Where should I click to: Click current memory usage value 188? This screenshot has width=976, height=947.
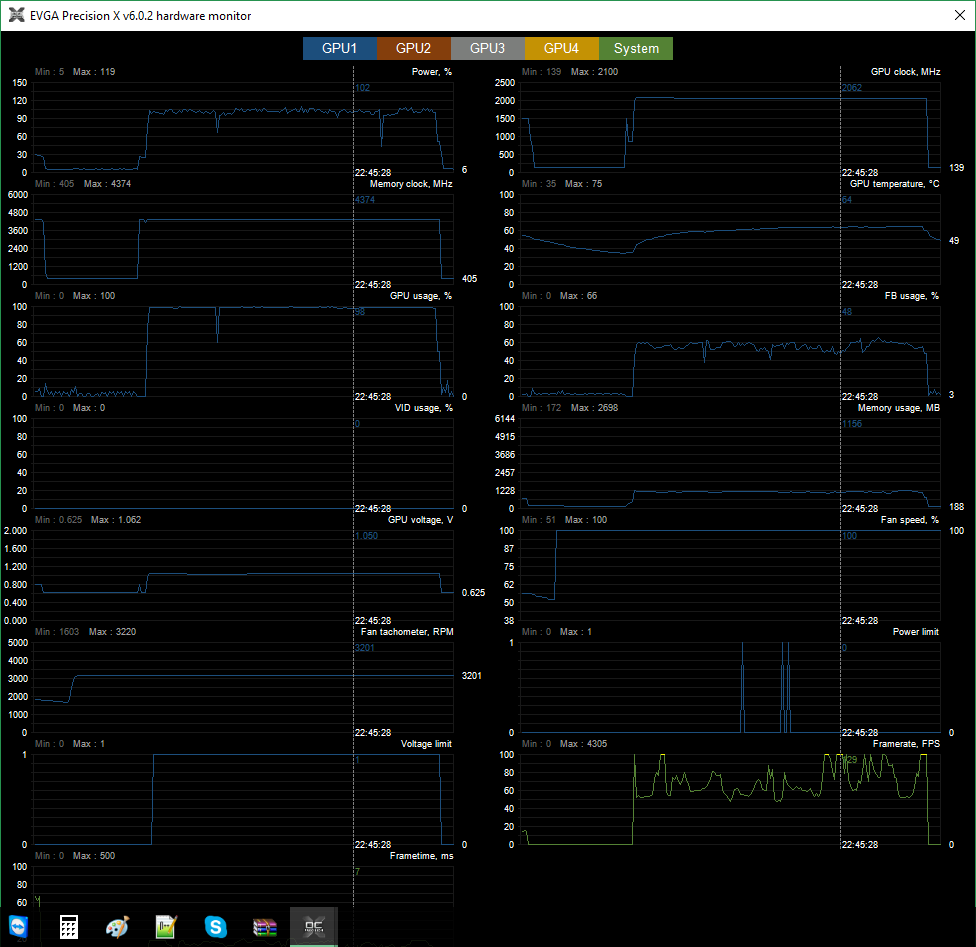(x=957, y=507)
